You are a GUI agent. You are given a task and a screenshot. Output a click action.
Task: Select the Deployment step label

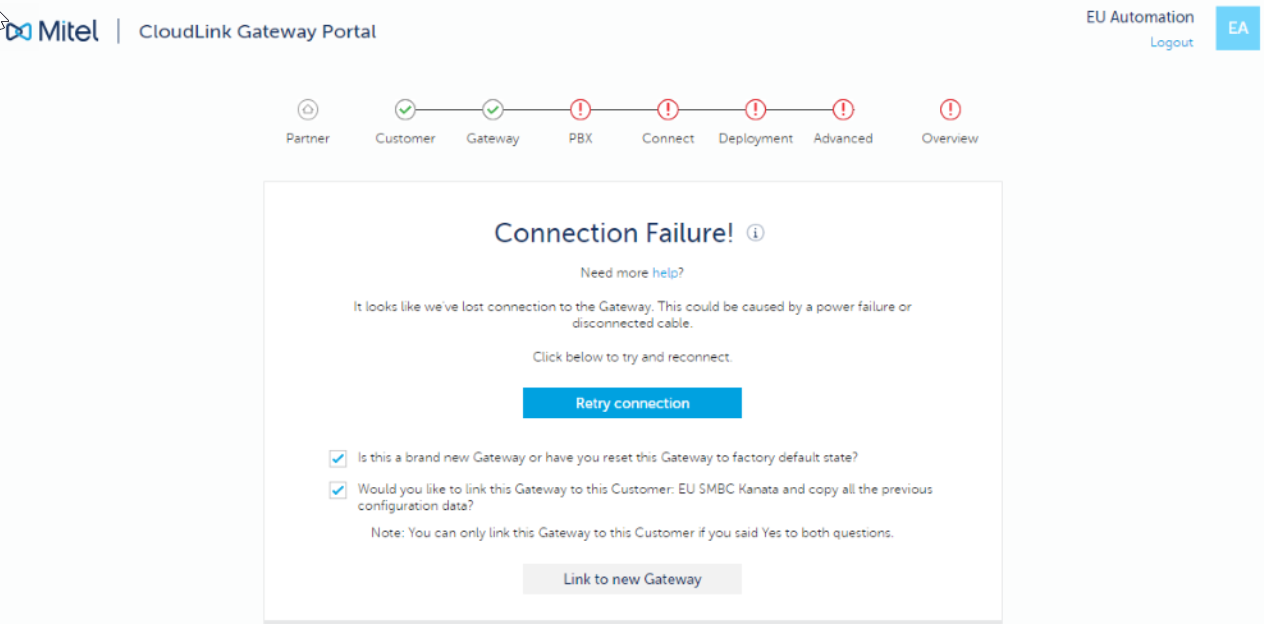[756, 139]
